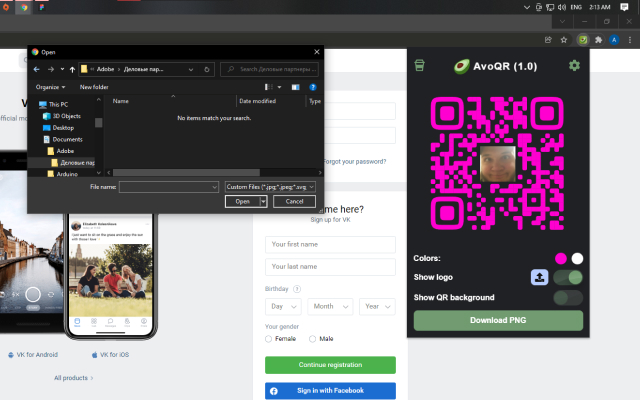
Task: Pick the white QR color swatch
Action: click(577, 258)
